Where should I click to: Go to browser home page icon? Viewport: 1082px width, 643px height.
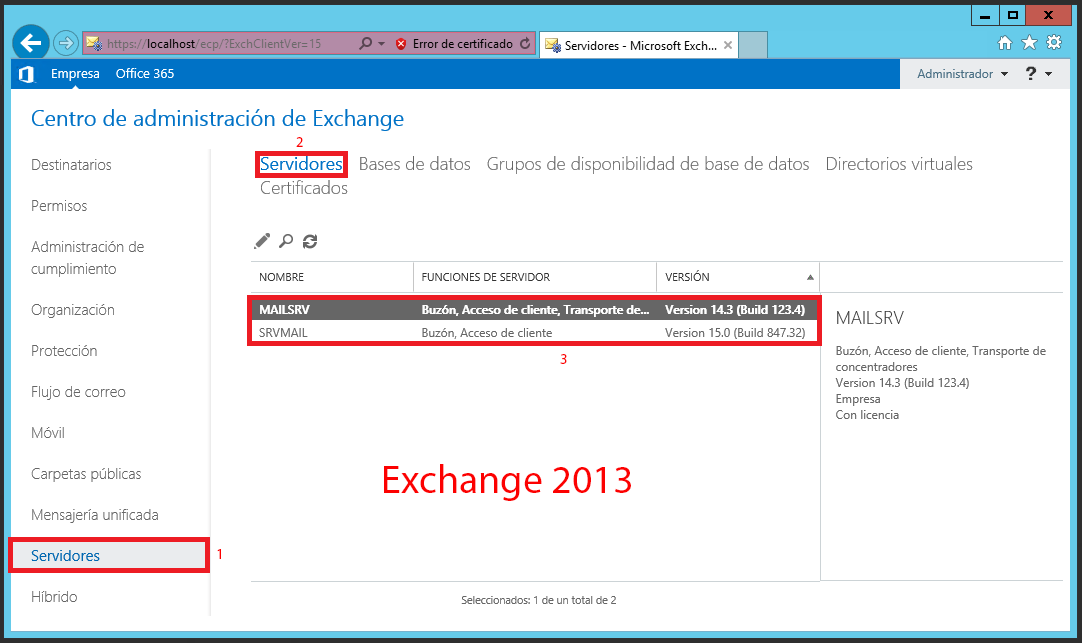coord(1006,43)
